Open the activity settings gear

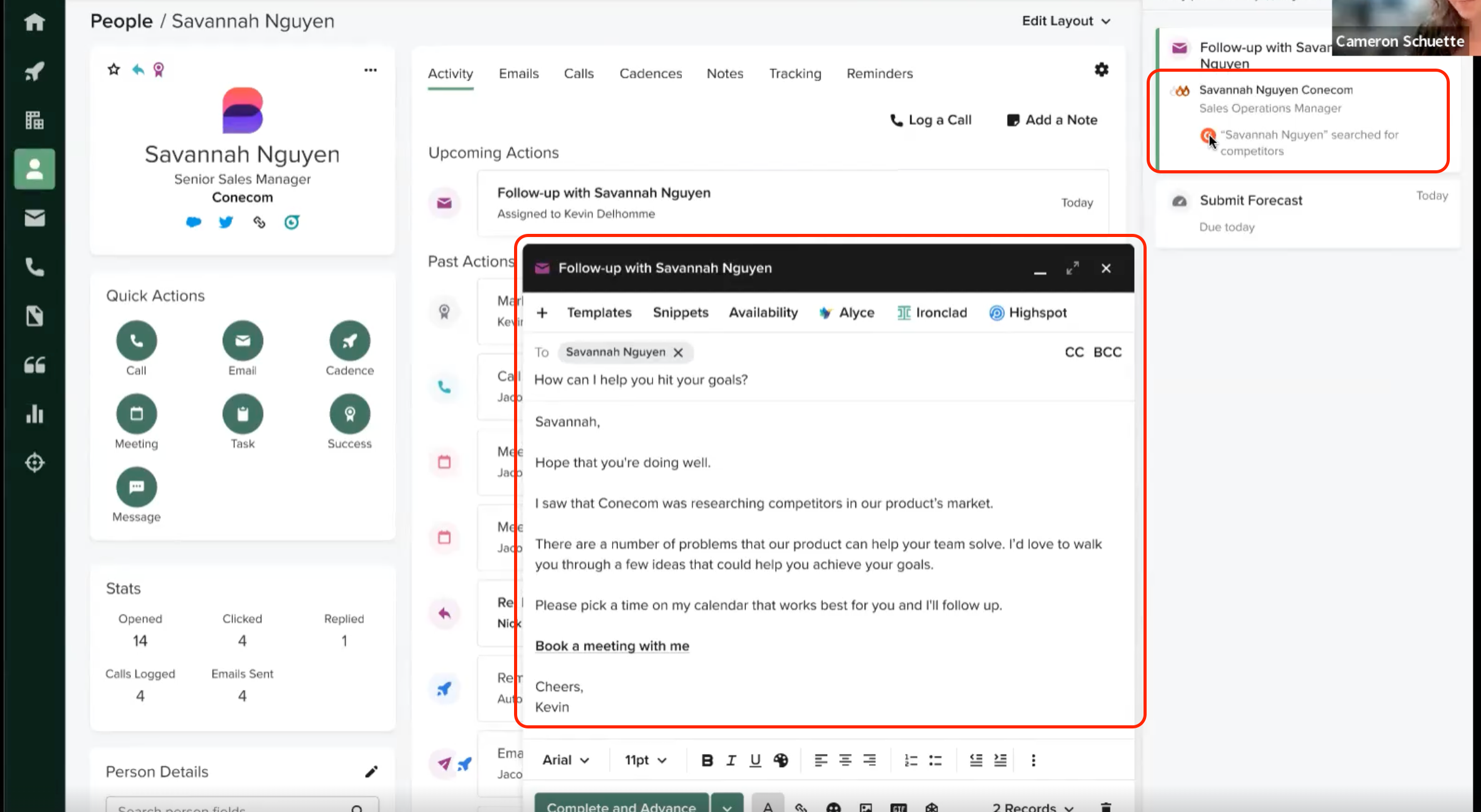coord(1101,70)
